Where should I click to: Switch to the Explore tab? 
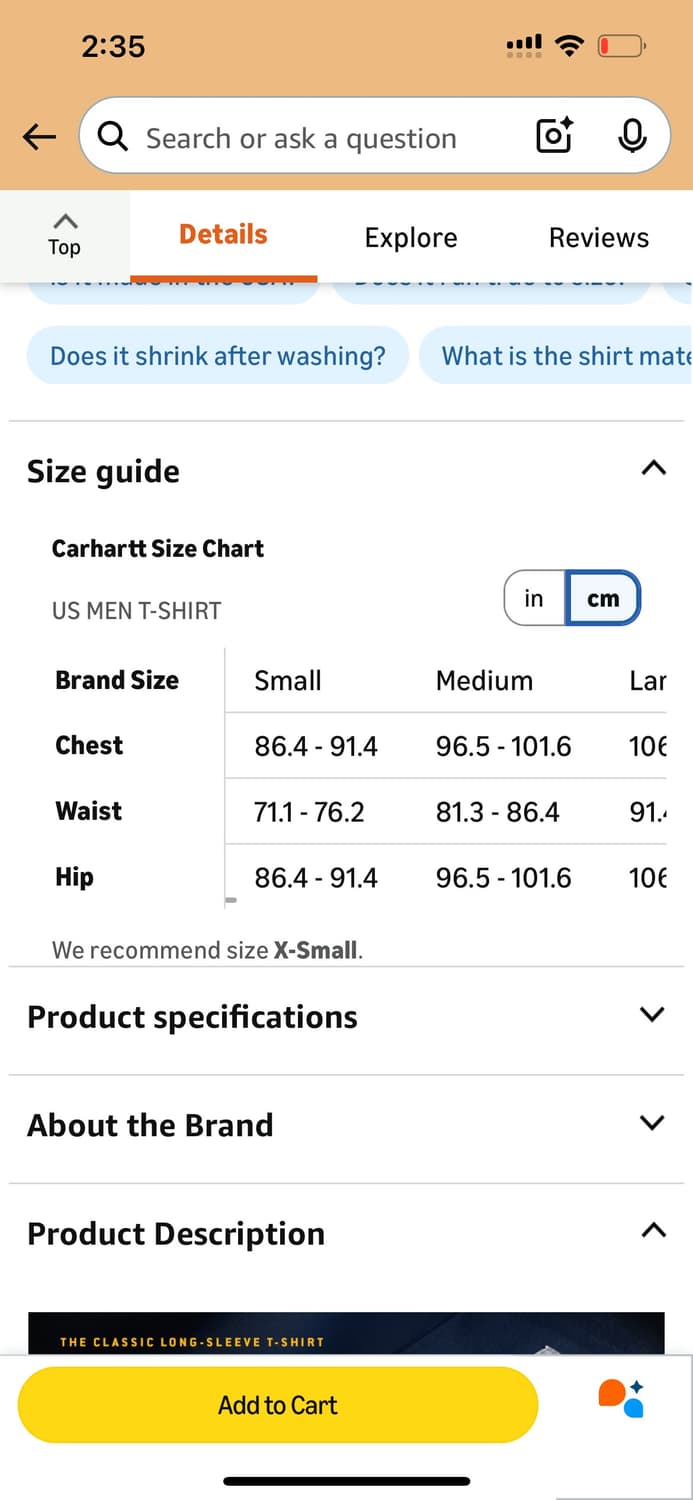click(411, 237)
